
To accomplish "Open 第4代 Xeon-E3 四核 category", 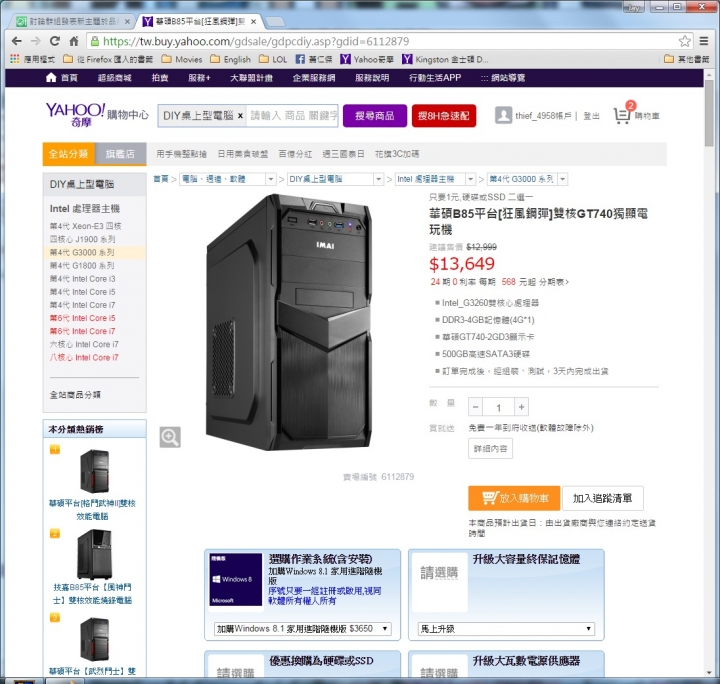I will tap(85, 226).
